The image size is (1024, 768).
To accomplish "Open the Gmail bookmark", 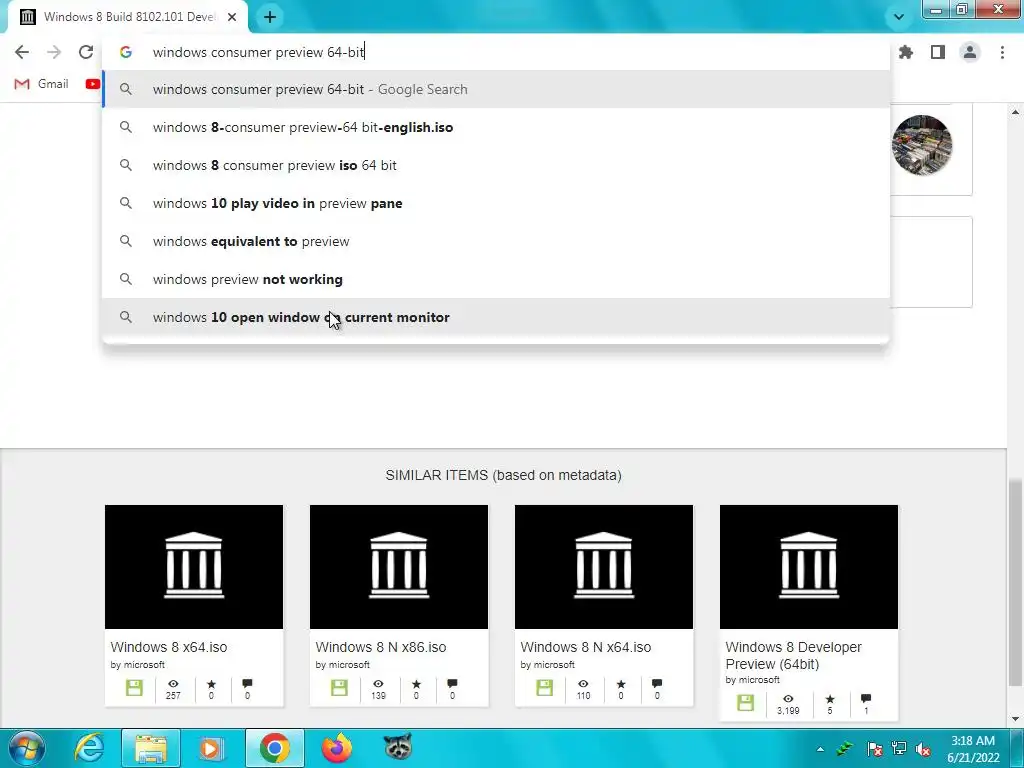I will coord(42,84).
